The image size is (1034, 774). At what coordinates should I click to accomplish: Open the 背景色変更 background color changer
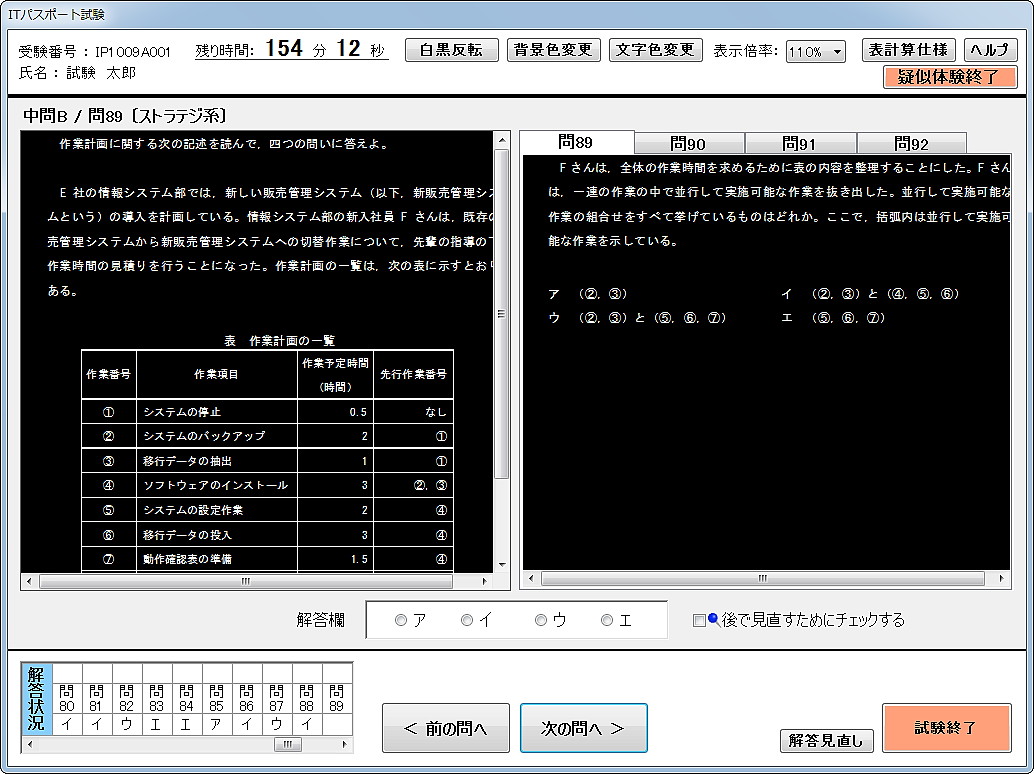tap(553, 49)
